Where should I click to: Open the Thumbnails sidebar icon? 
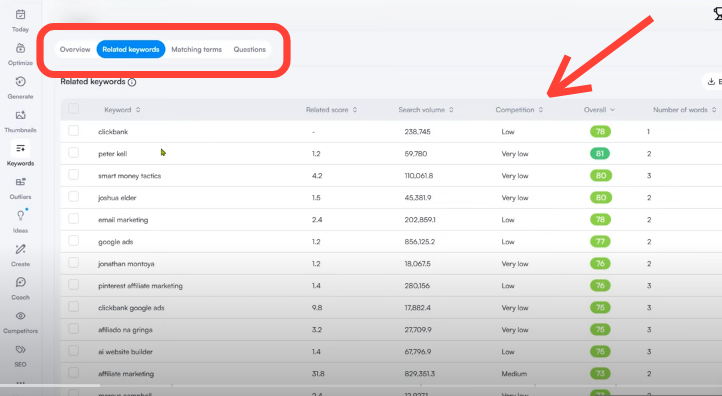pyautogui.click(x=20, y=115)
